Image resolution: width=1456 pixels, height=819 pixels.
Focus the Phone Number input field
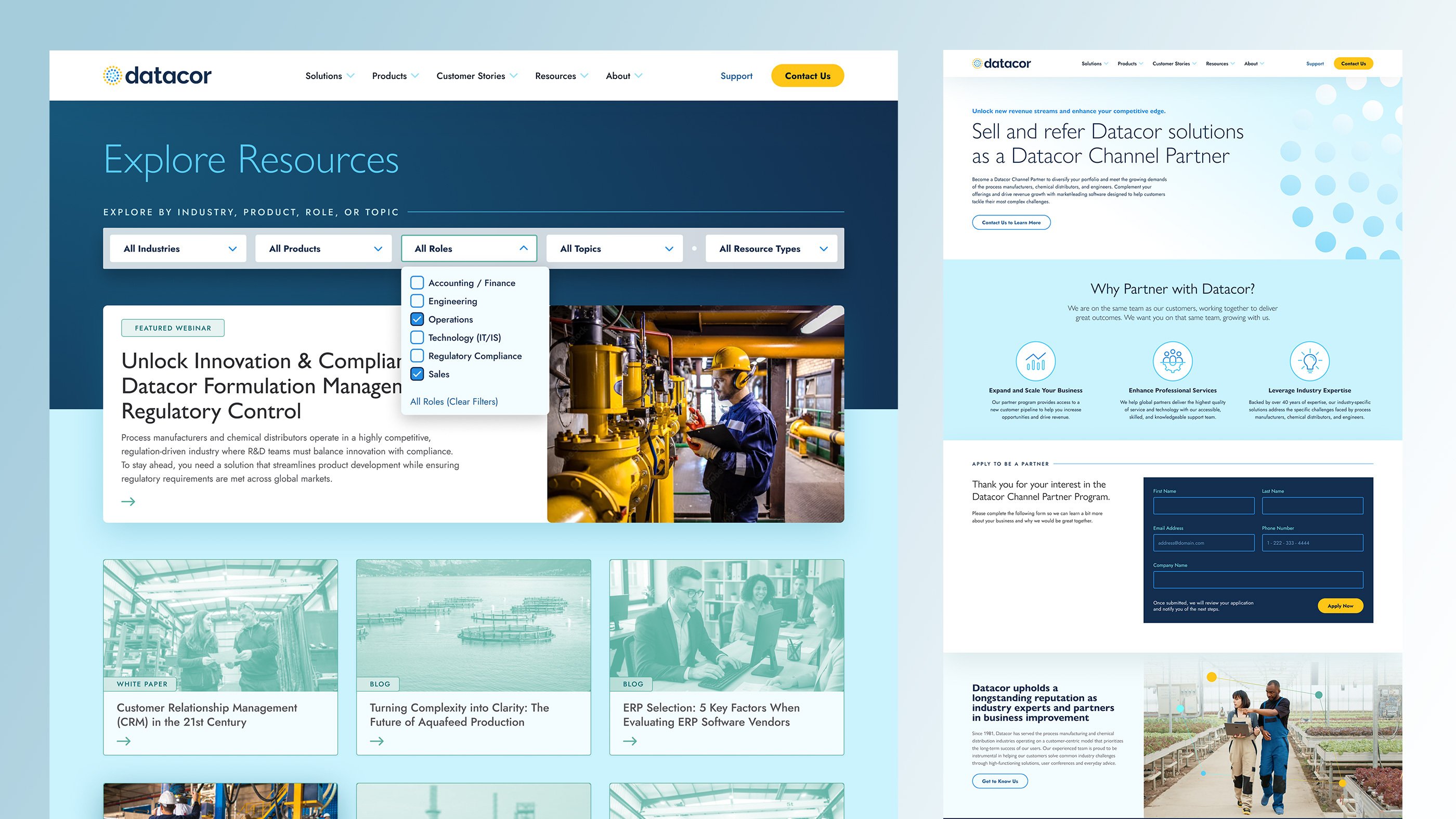pos(1312,542)
